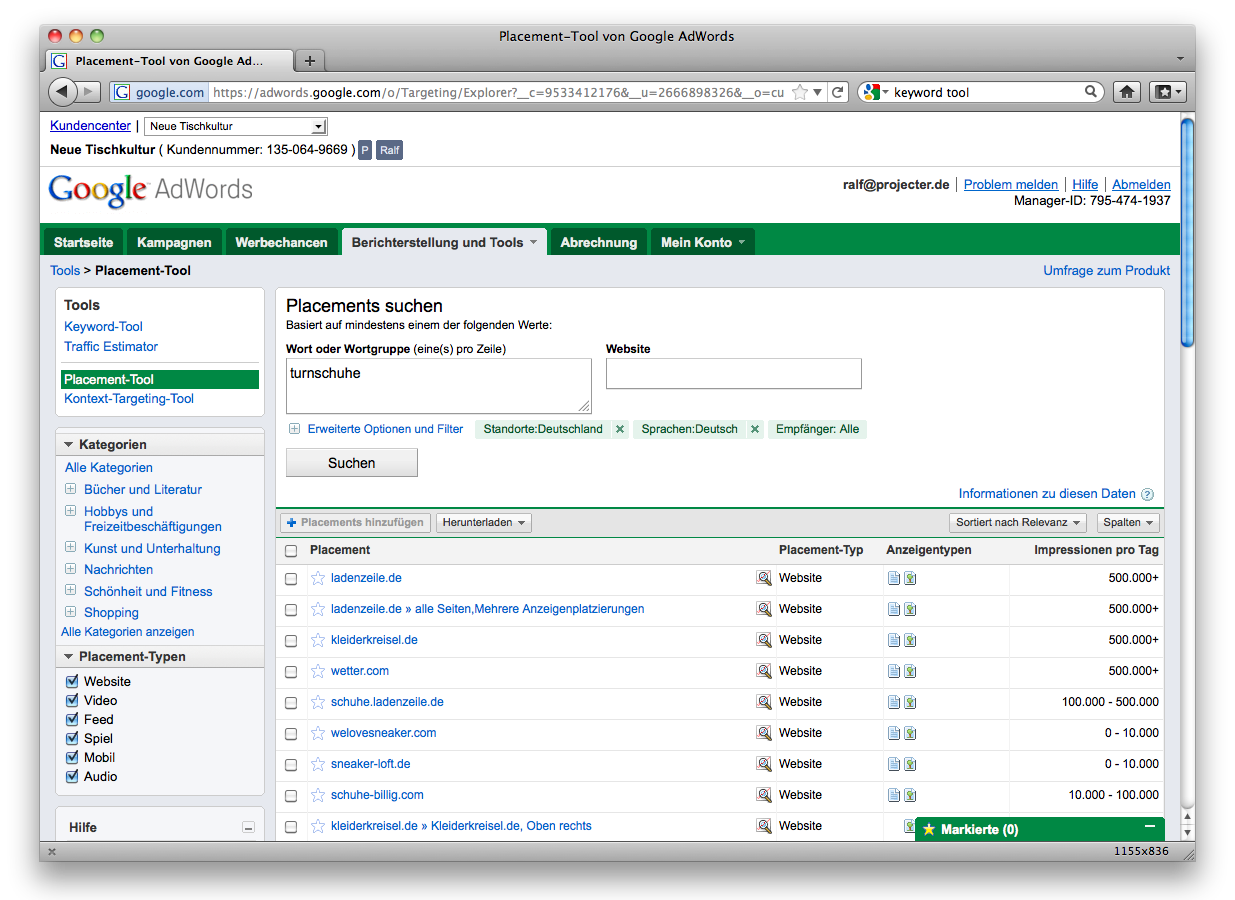Star the ladenzeile.de placement
This screenshot has height=900, width=1235.
click(x=318, y=578)
